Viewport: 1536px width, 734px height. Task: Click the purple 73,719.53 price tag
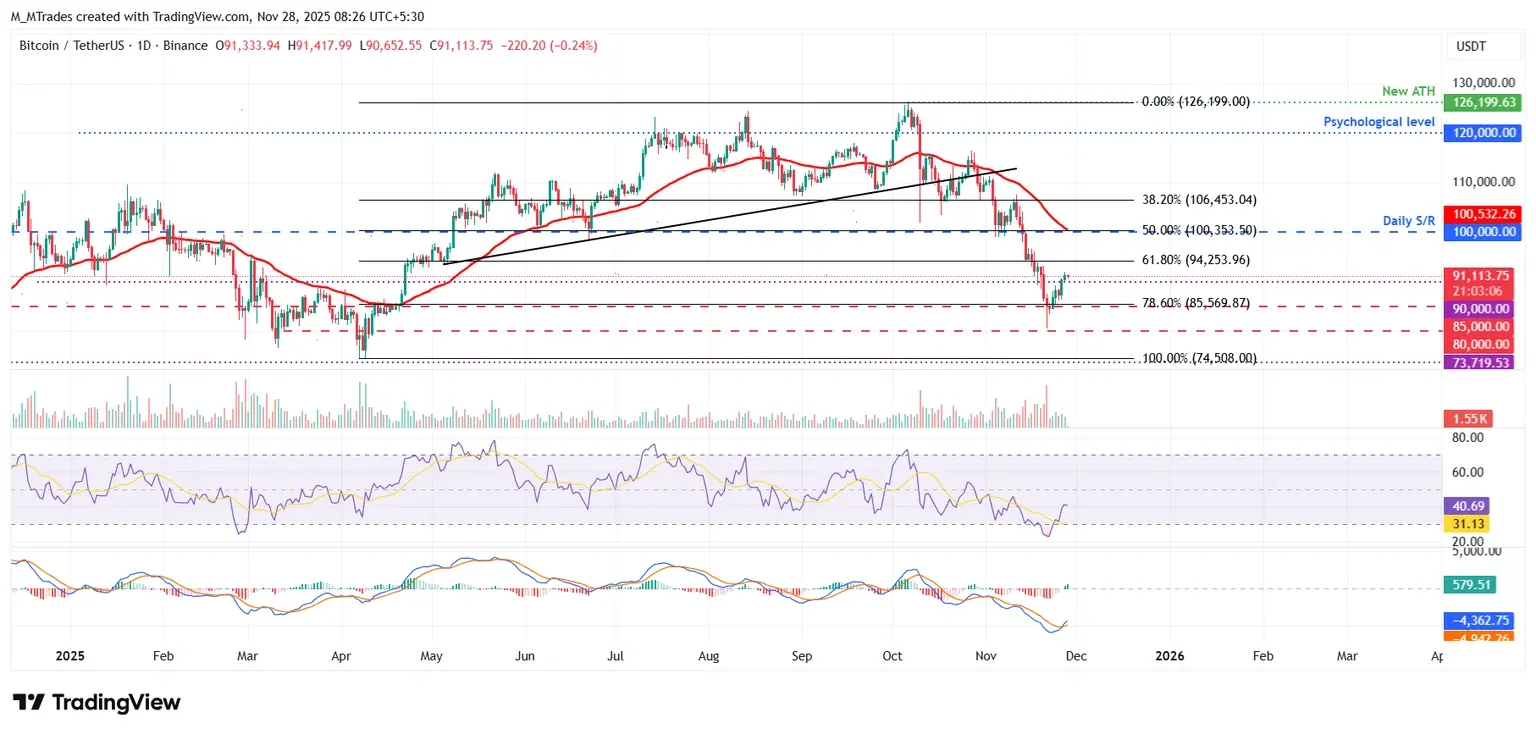click(1482, 362)
